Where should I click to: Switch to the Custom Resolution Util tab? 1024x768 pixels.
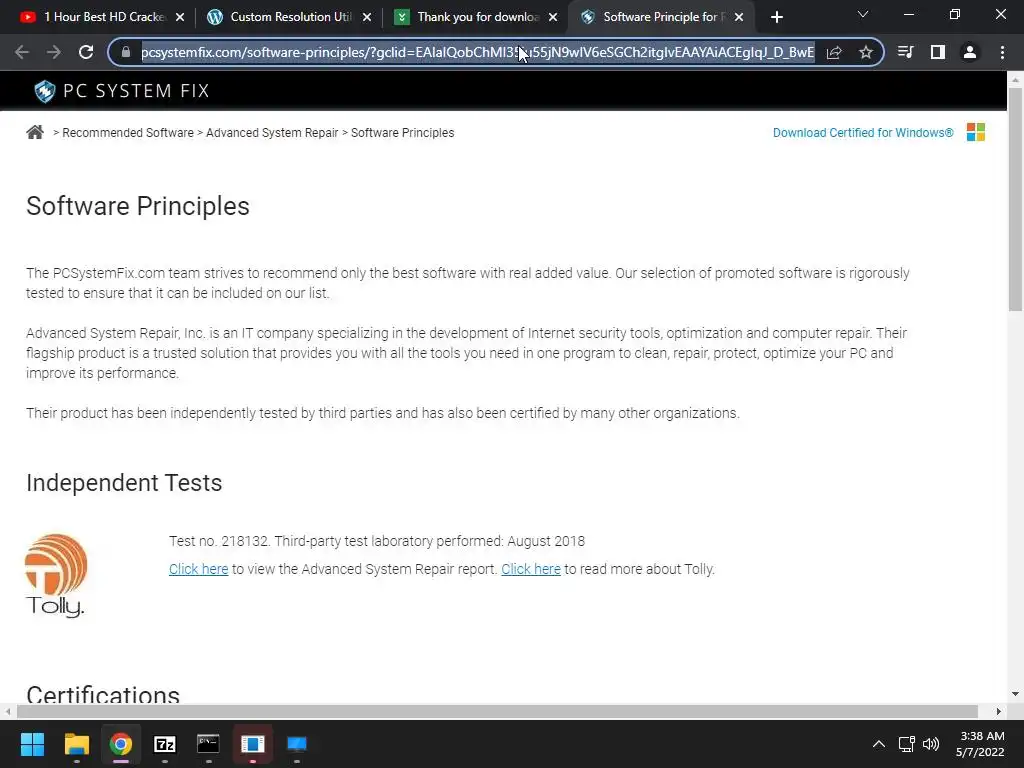[x=290, y=17]
